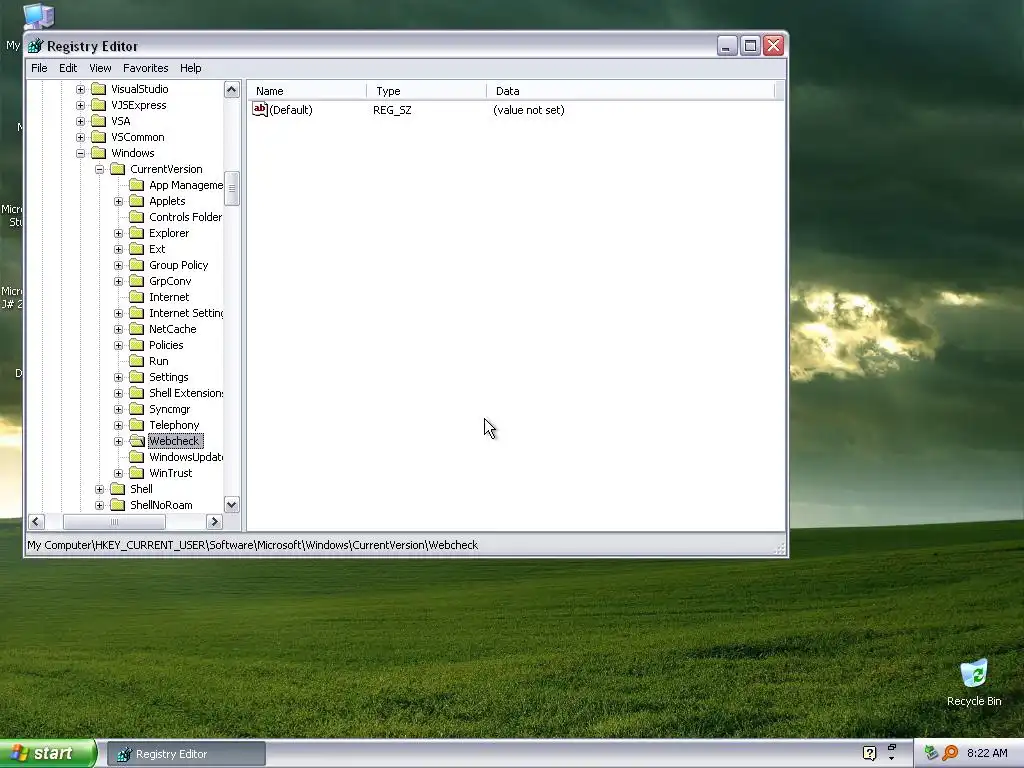Open the Favorites menu
This screenshot has height=768, width=1024.
(x=146, y=68)
